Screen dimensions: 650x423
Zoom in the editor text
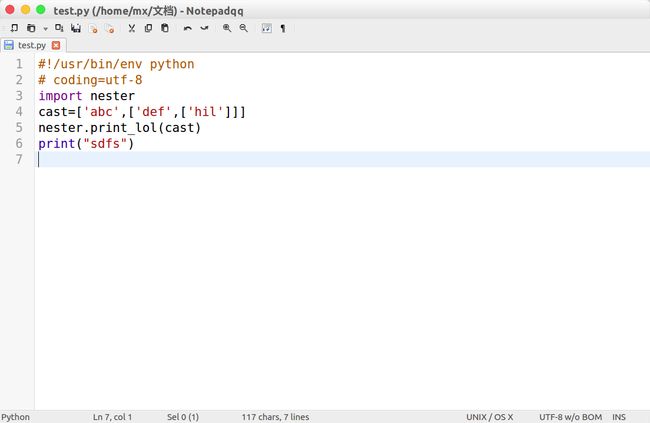click(227, 28)
